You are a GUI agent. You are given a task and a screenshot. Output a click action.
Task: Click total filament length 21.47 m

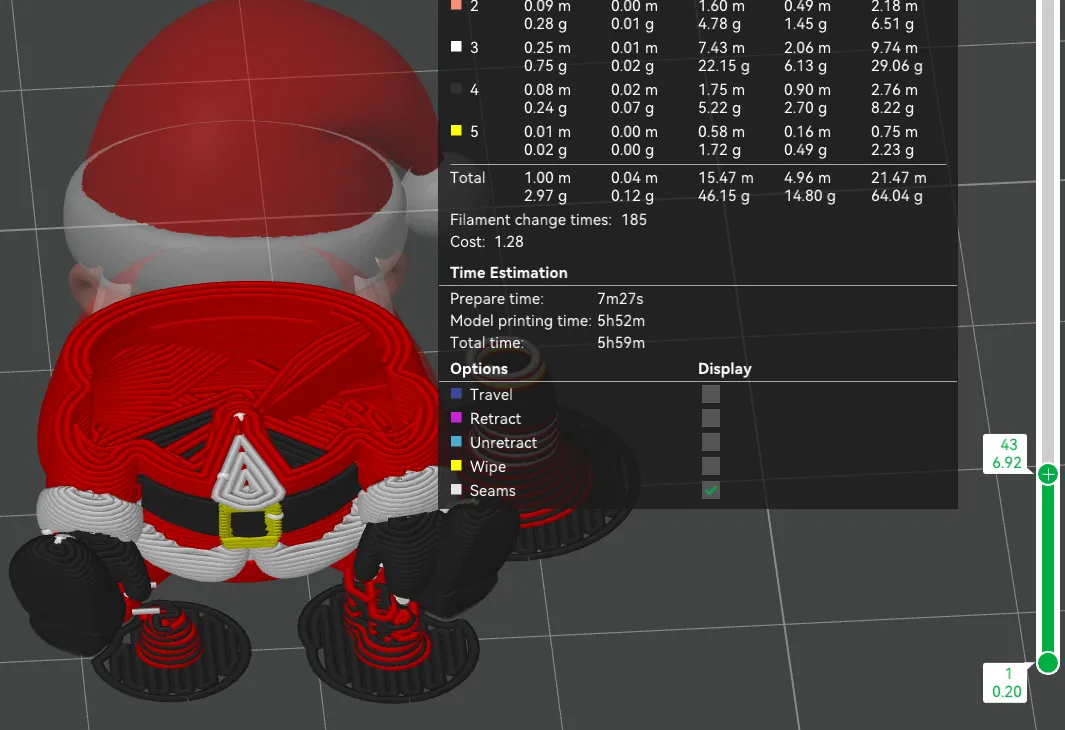pyautogui.click(x=899, y=178)
